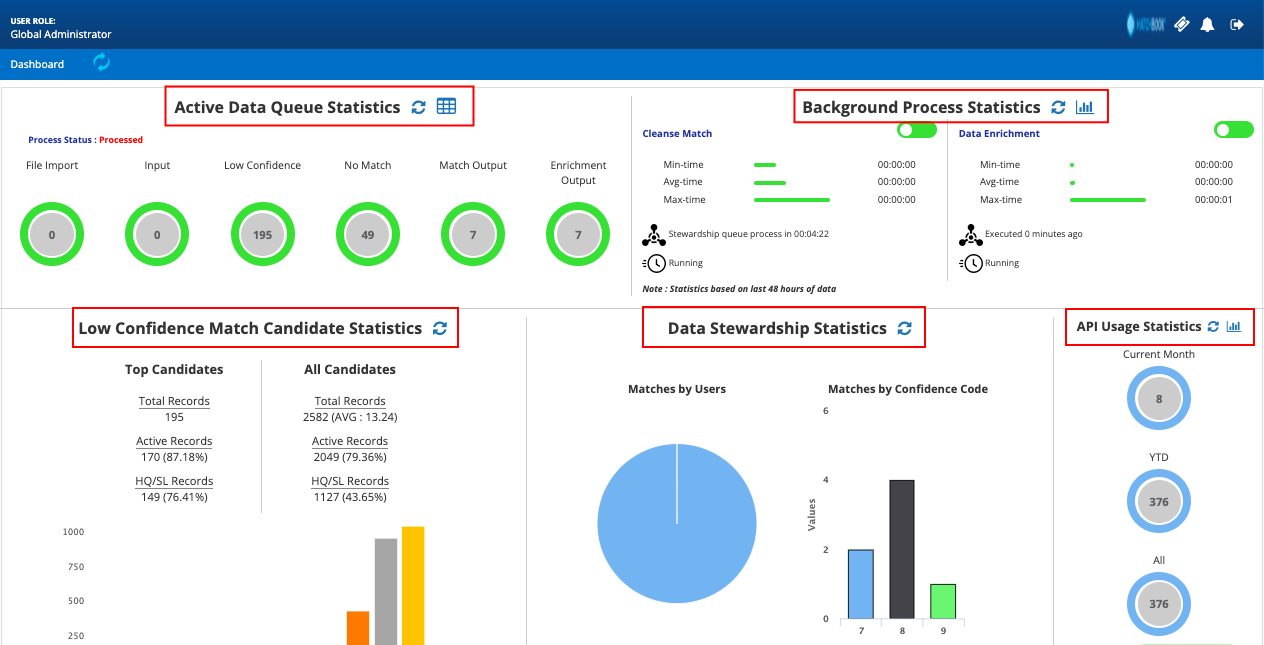1264x645 pixels.
Task: Refresh the Dashboard using the header refresh icon
Action: 102,63
